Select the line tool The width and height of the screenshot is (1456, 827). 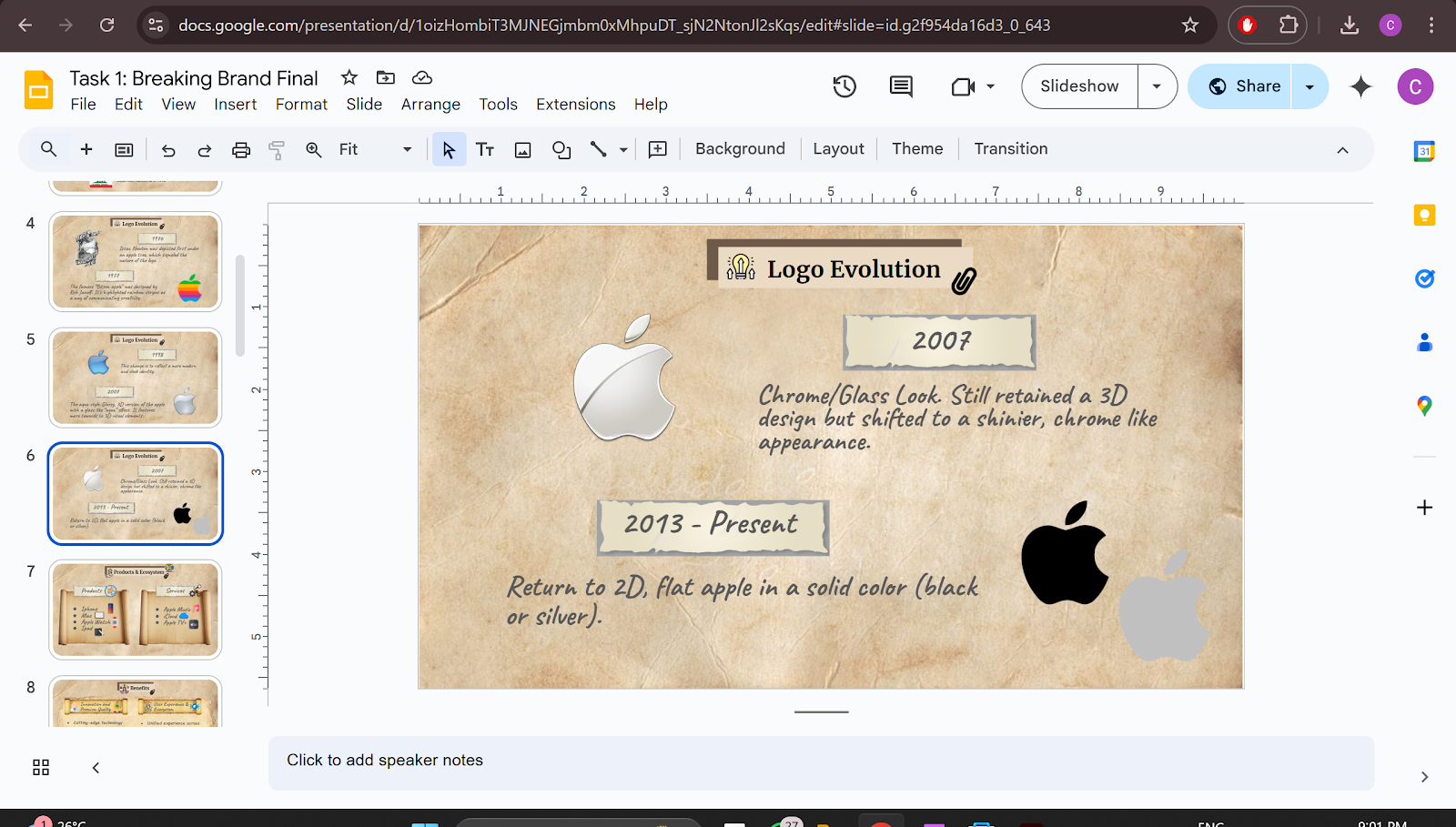pyautogui.click(x=598, y=149)
